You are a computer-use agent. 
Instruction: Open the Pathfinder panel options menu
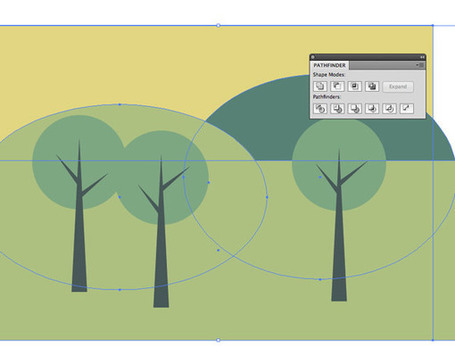(x=420, y=65)
